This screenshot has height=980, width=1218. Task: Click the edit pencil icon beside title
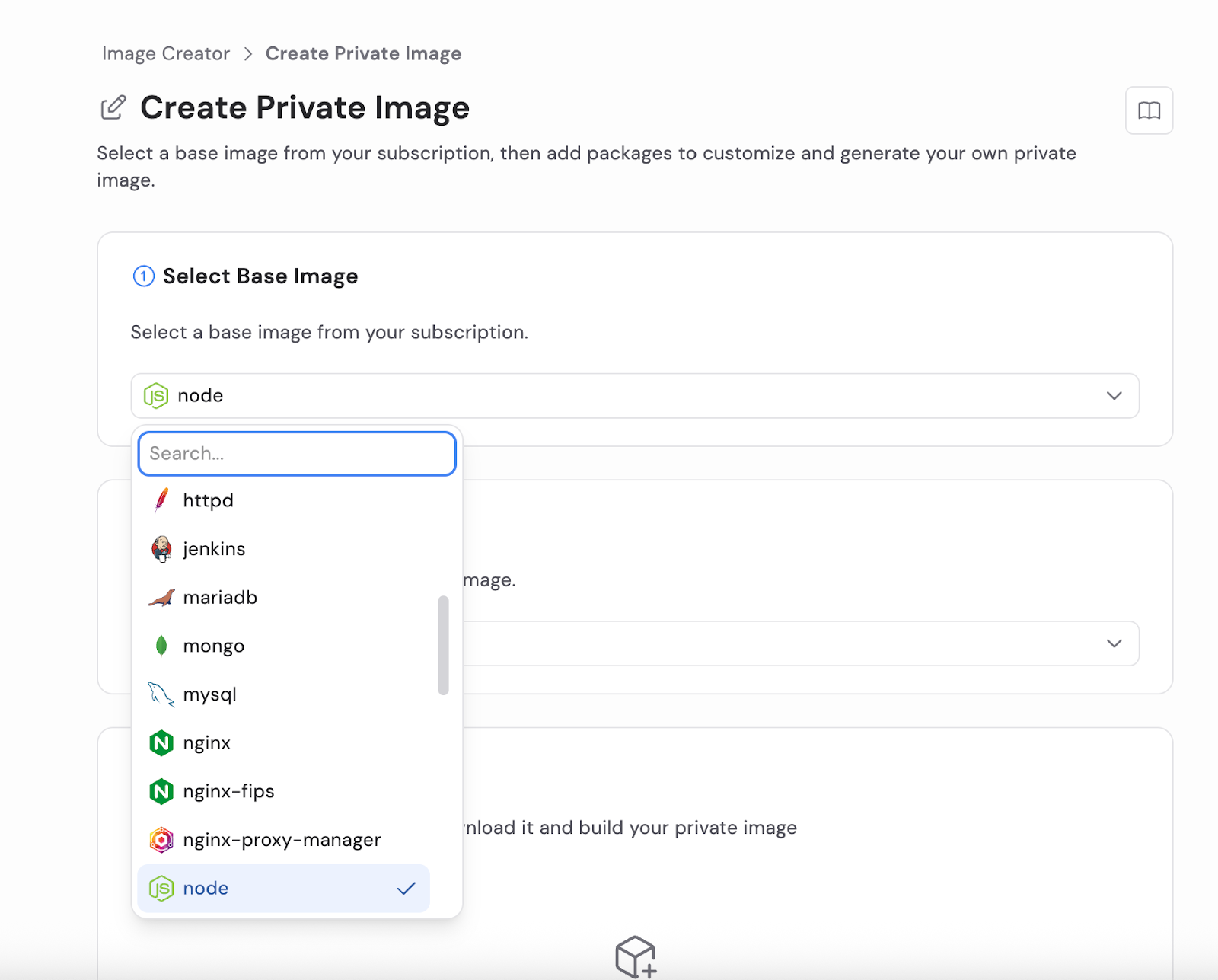pyautogui.click(x=113, y=107)
